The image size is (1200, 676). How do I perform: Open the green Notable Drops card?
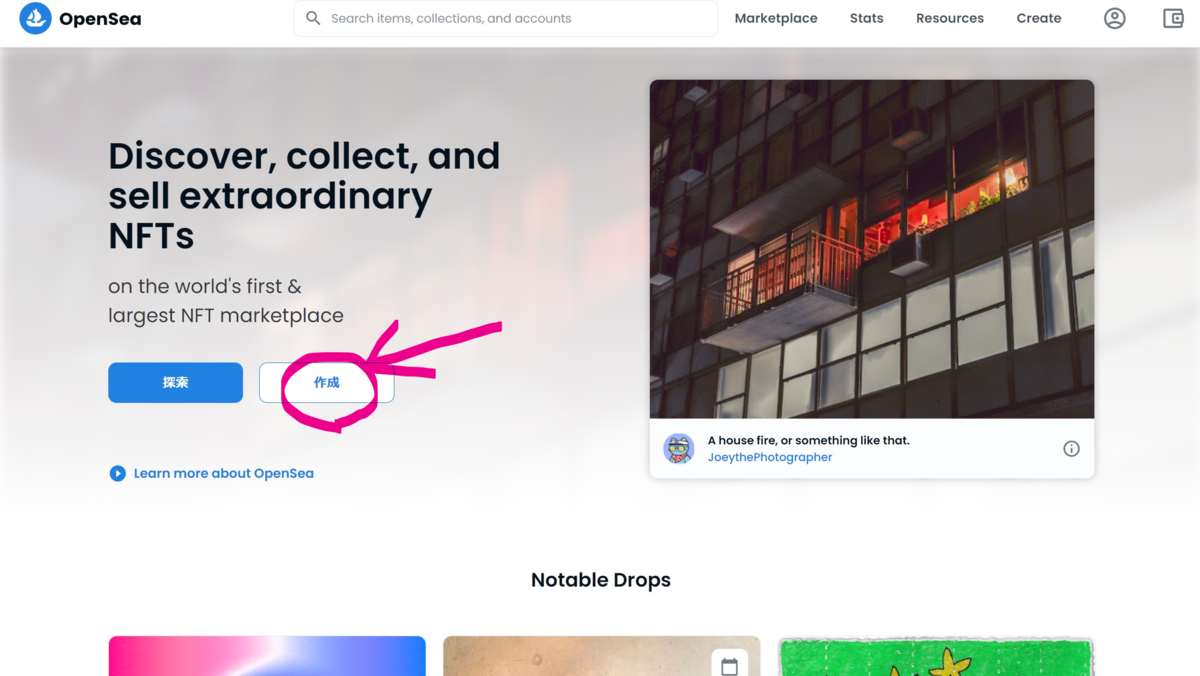pyautogui.click(x=936, y=656)
